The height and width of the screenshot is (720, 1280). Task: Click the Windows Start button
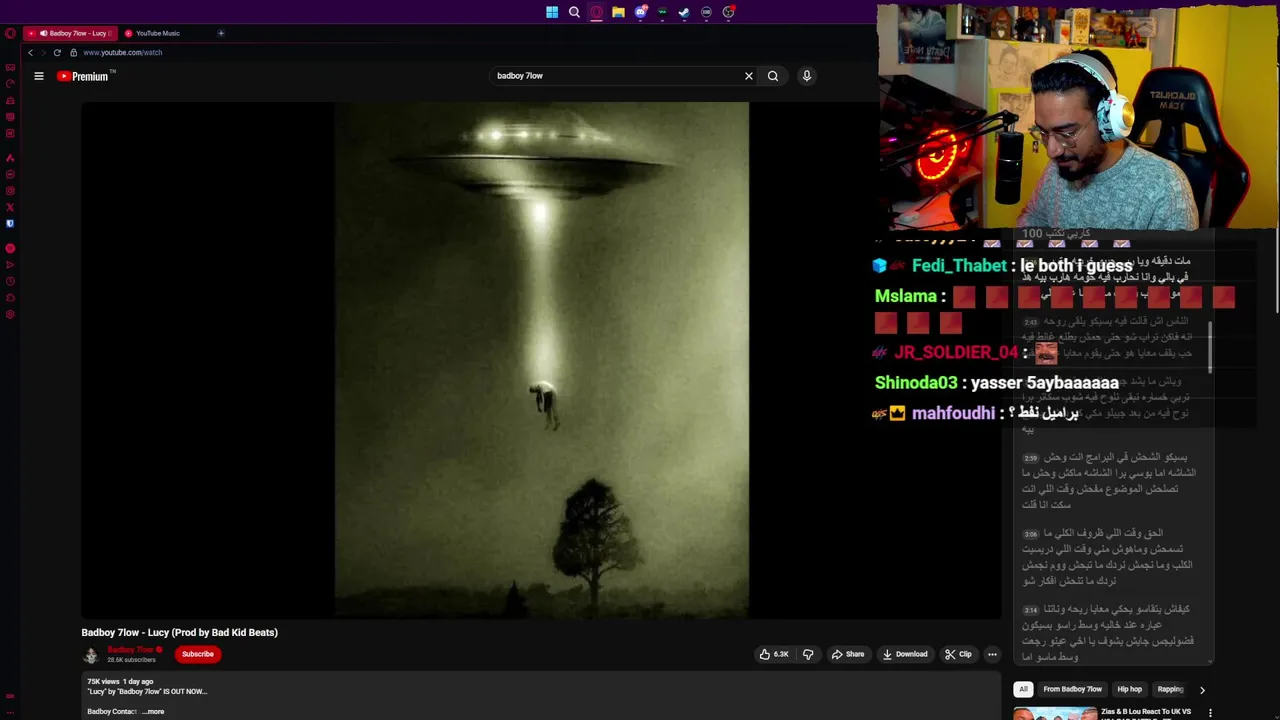pos(552,12)
